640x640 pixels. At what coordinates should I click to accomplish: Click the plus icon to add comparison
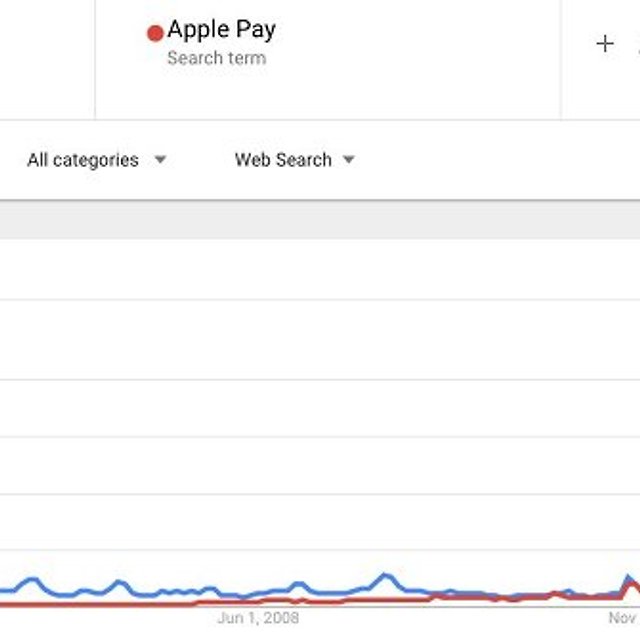[605, 44]
